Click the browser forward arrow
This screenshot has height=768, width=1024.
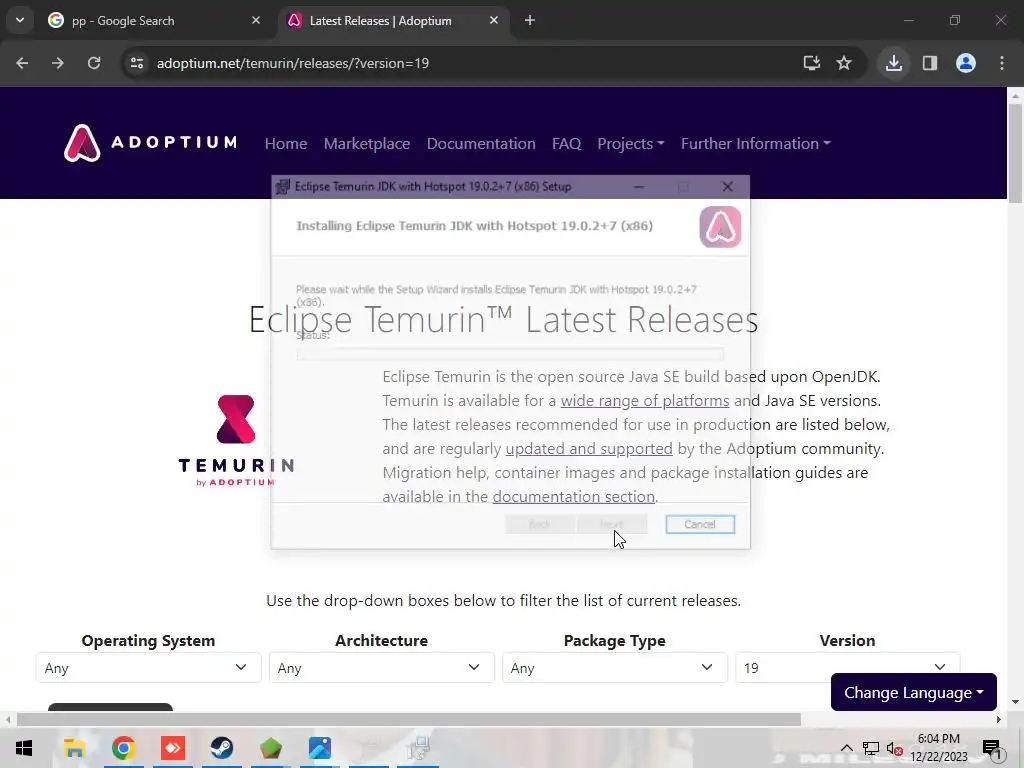tap(58, 63)
